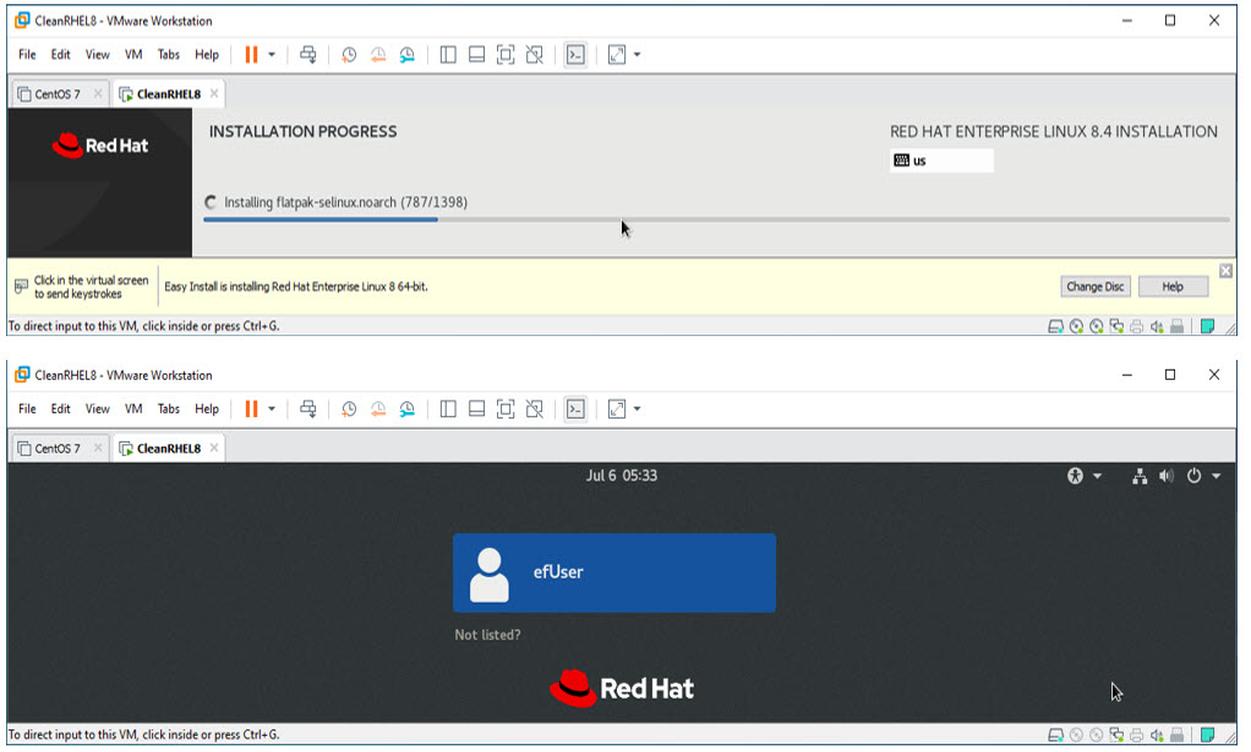Click the take snapshot icon in the installation window toolbar
Viewport: 1251px width, 752px height.
point(348,55)
